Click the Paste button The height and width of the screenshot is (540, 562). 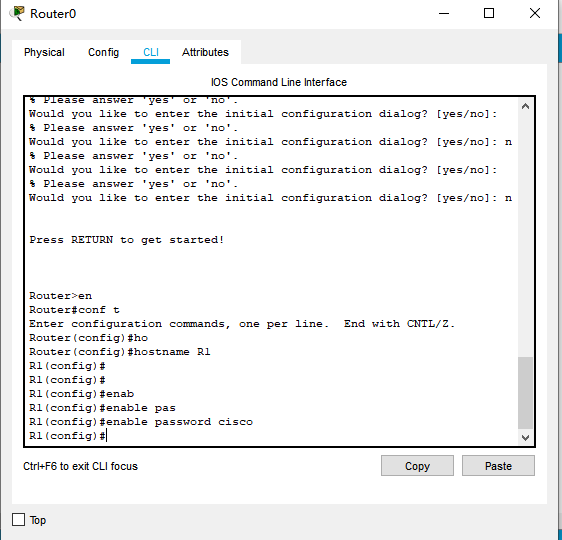click(x=498, y=466)
